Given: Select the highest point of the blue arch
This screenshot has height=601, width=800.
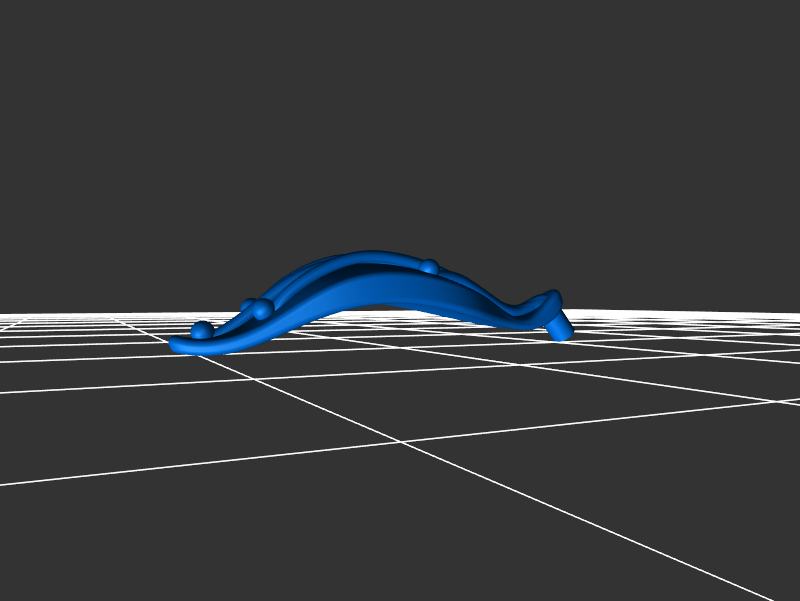Looking at the screenshot, I should coord(370,254).
